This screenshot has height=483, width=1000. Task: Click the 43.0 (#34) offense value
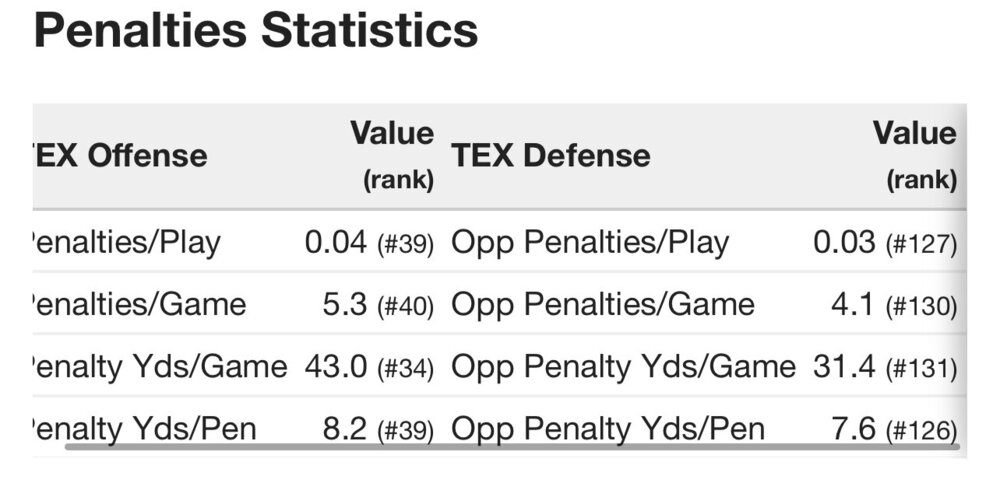coord(369,367)
